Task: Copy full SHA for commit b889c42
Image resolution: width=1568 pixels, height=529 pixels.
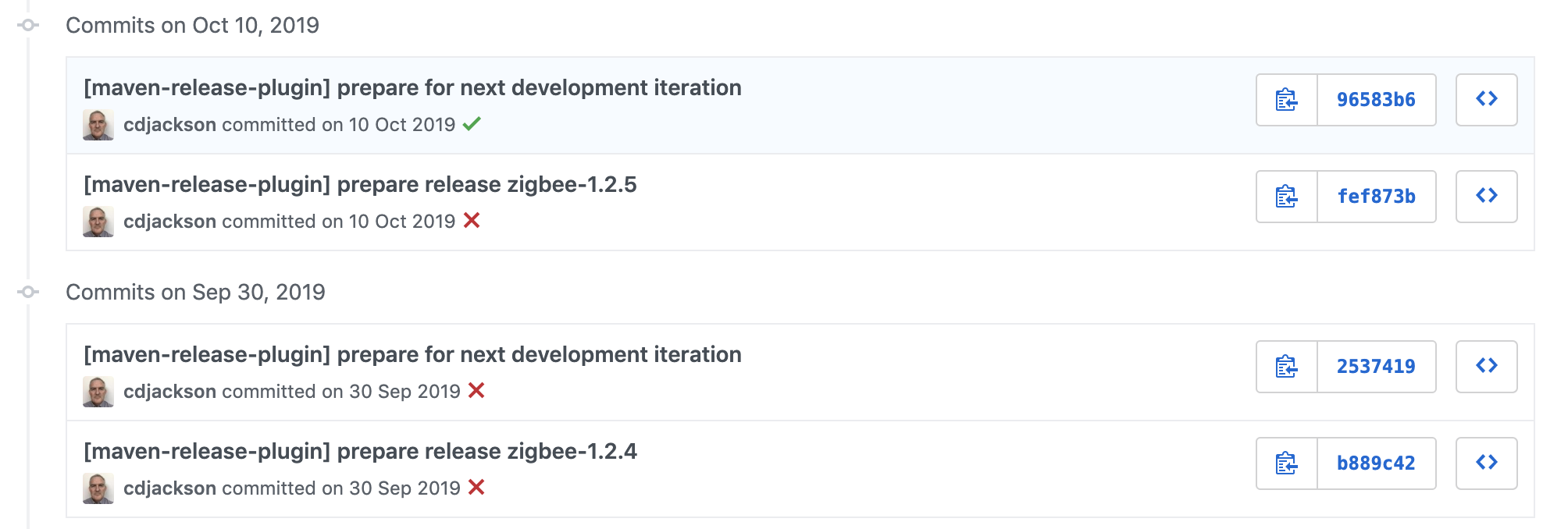Action: 1286,463
